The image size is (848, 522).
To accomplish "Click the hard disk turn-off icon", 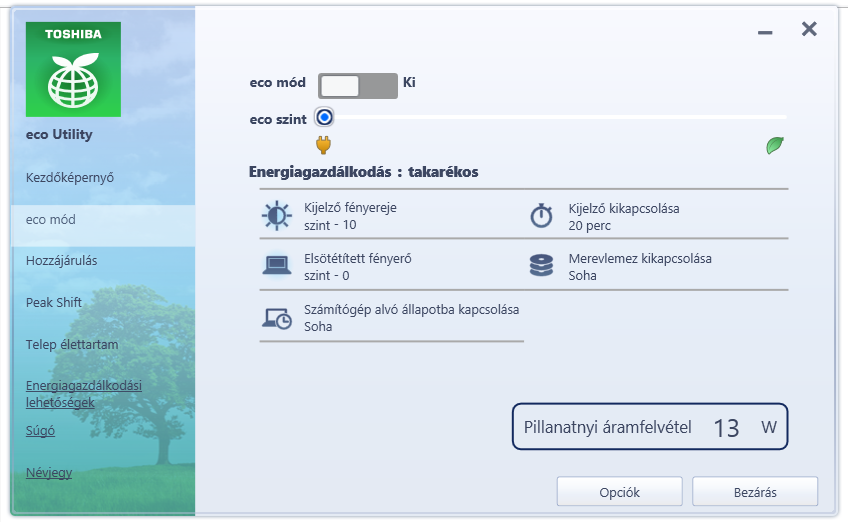I will pyautogui.click(x=541, y=266).
